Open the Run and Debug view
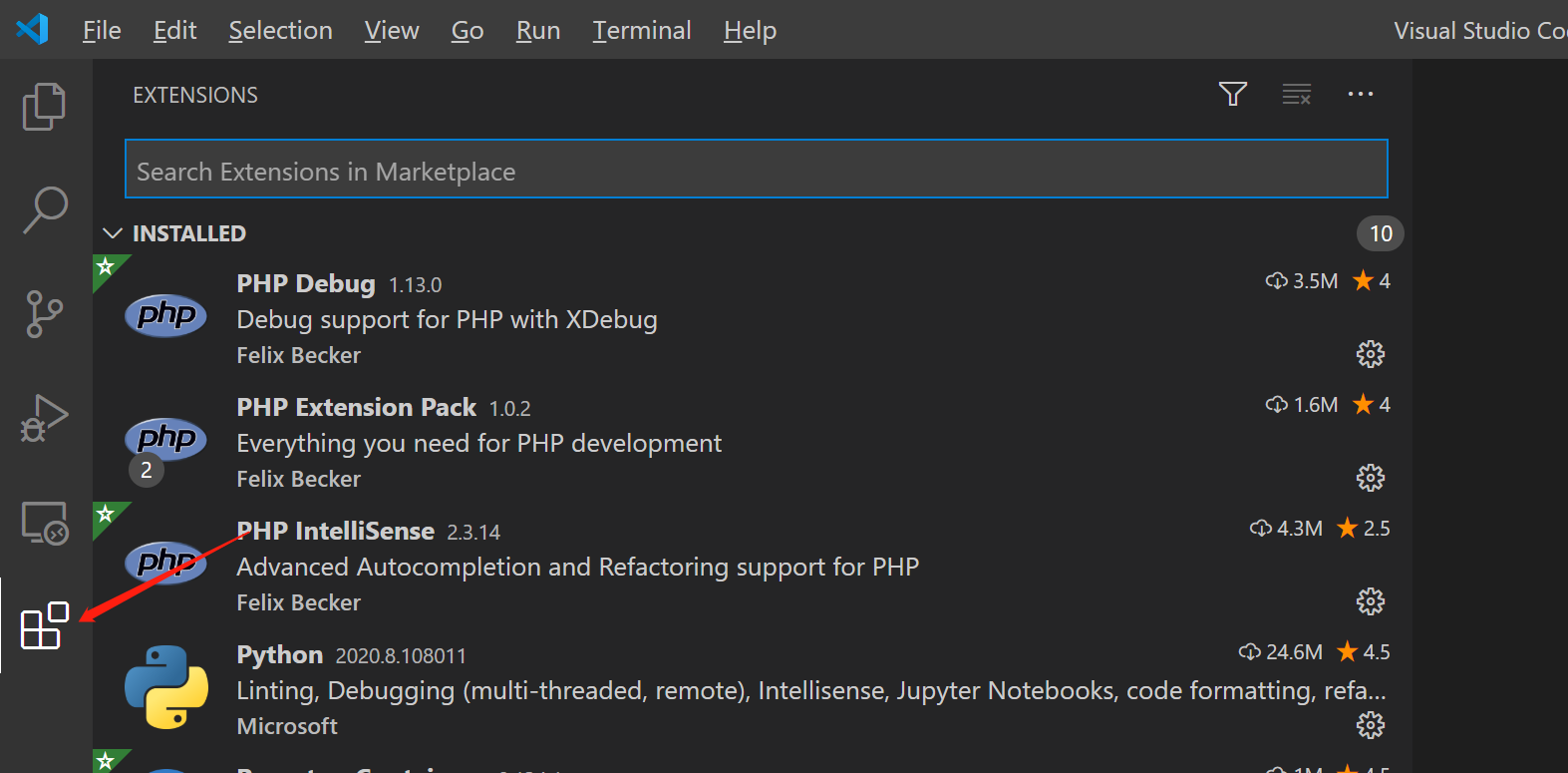The image size is (1568, 773). pyautogui.click(x=44, y=418)
